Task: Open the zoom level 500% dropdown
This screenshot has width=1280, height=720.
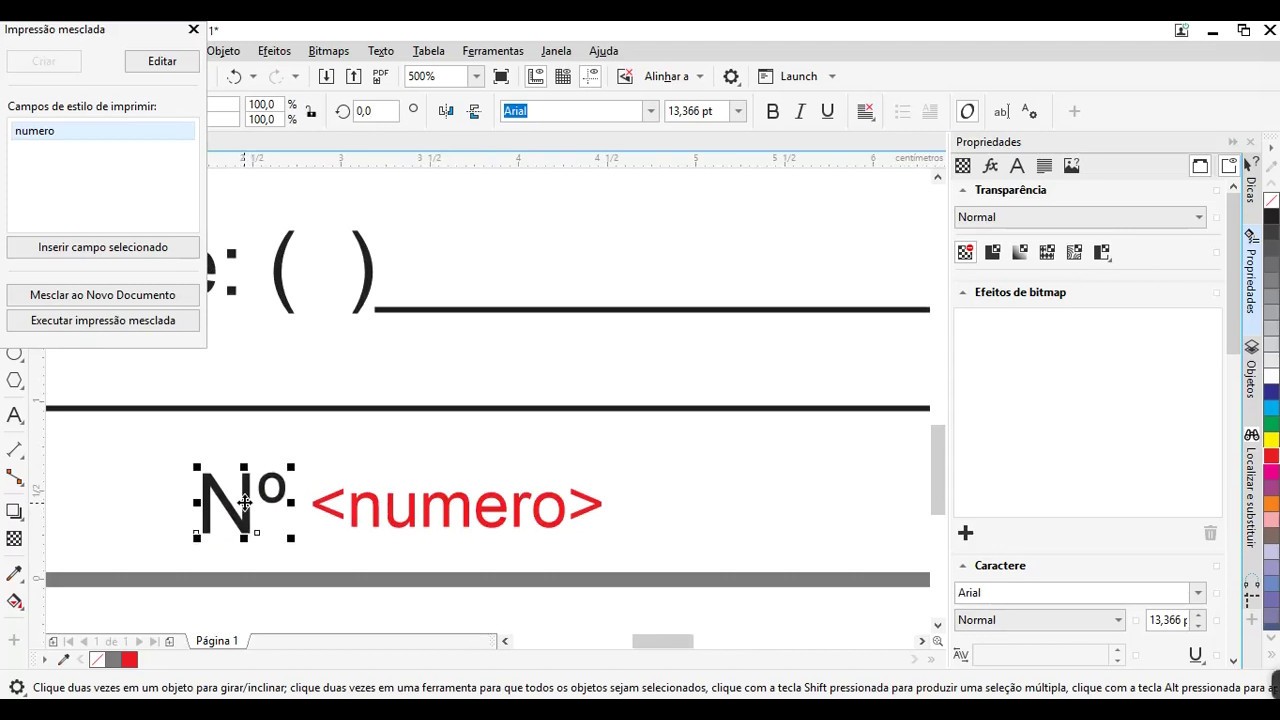Action: (476, 76)
